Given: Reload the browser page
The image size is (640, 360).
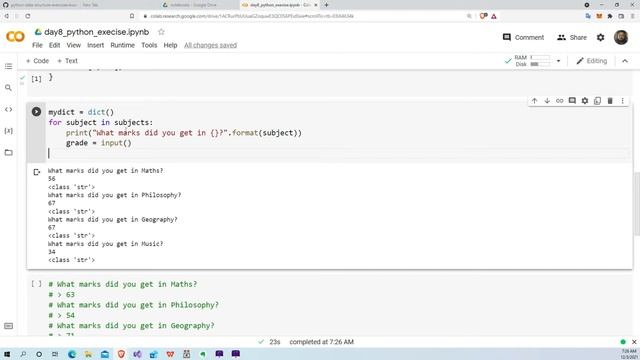Looking at the screenshot, I should pyautogui.click(x=28, y=16).
